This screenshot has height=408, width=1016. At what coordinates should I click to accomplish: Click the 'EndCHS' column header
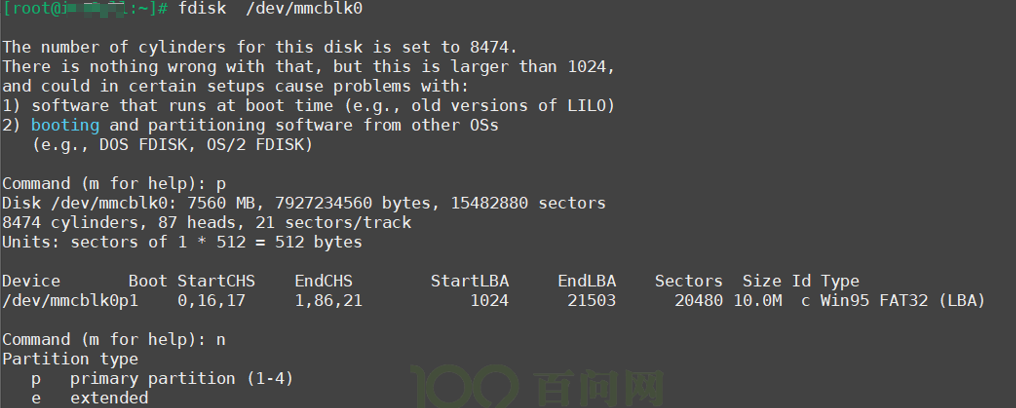pos(323,281)
